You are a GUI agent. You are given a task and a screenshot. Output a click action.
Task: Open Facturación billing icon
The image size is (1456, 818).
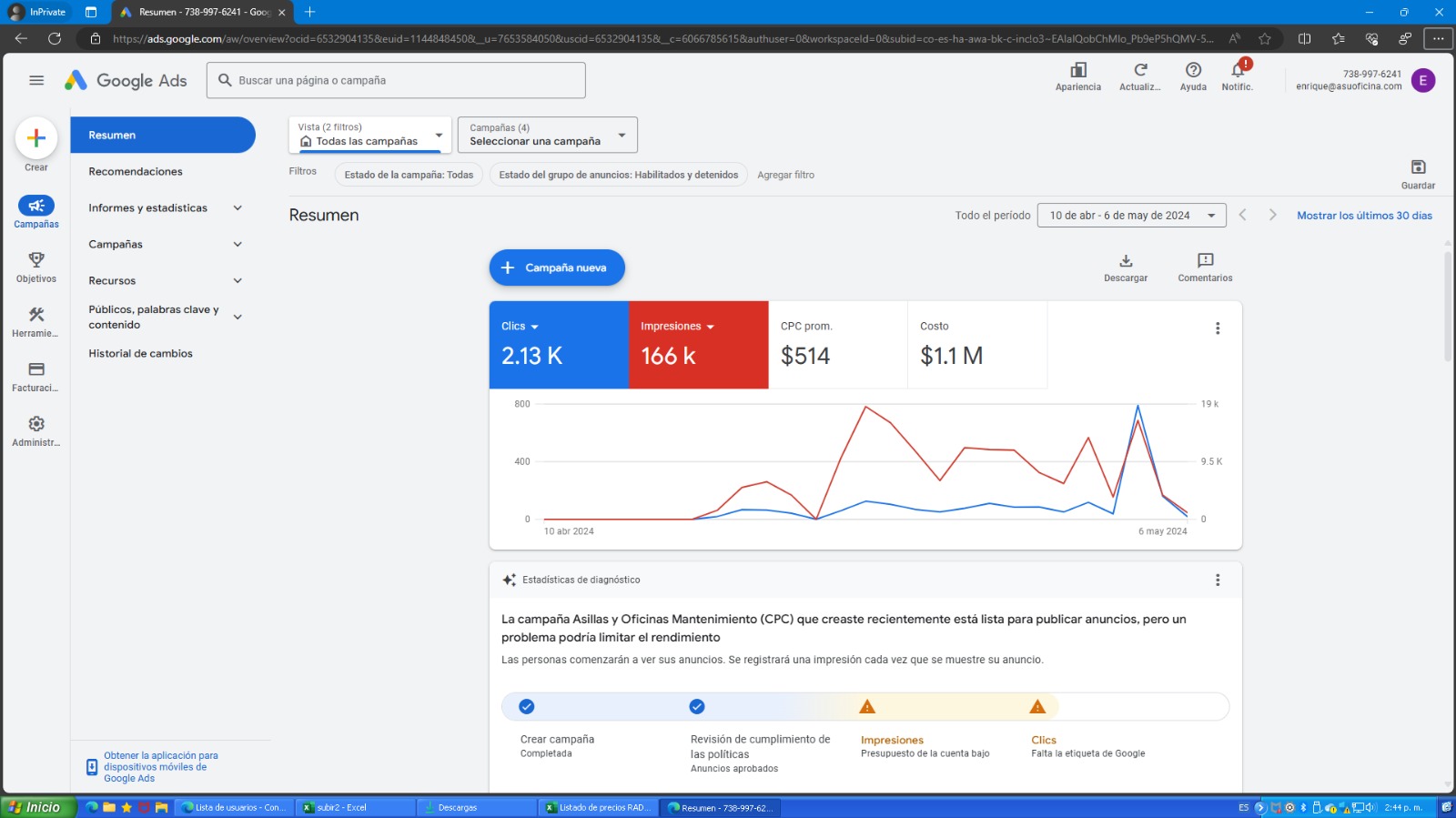[36, 369]
